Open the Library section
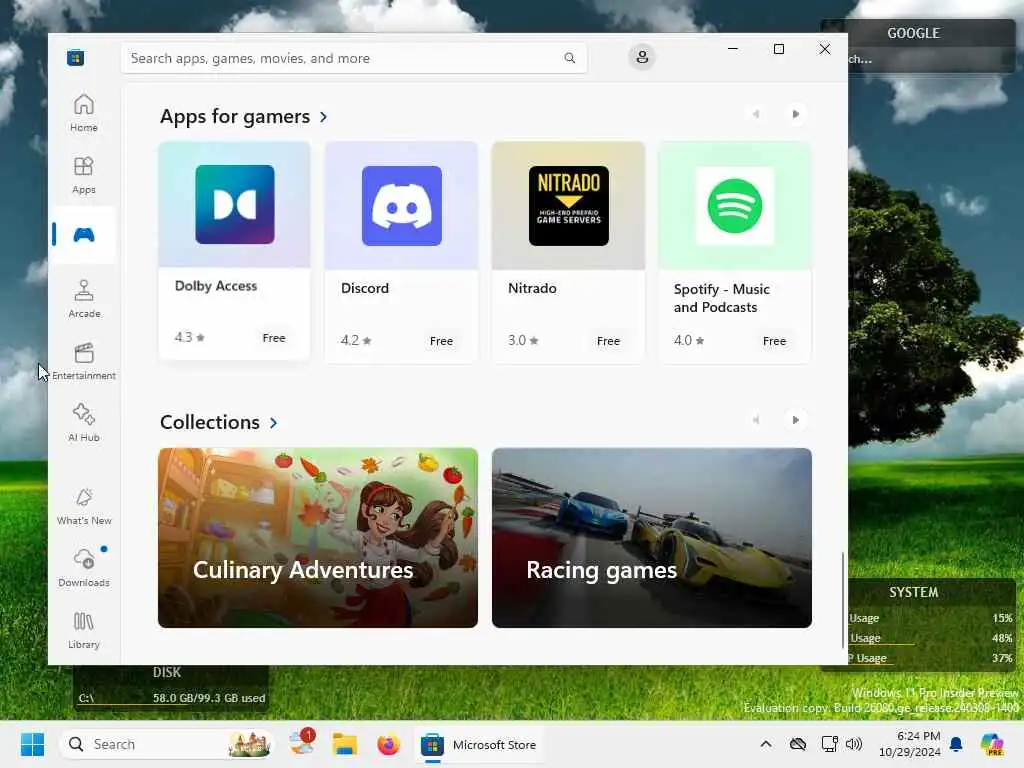 [84, 630]
